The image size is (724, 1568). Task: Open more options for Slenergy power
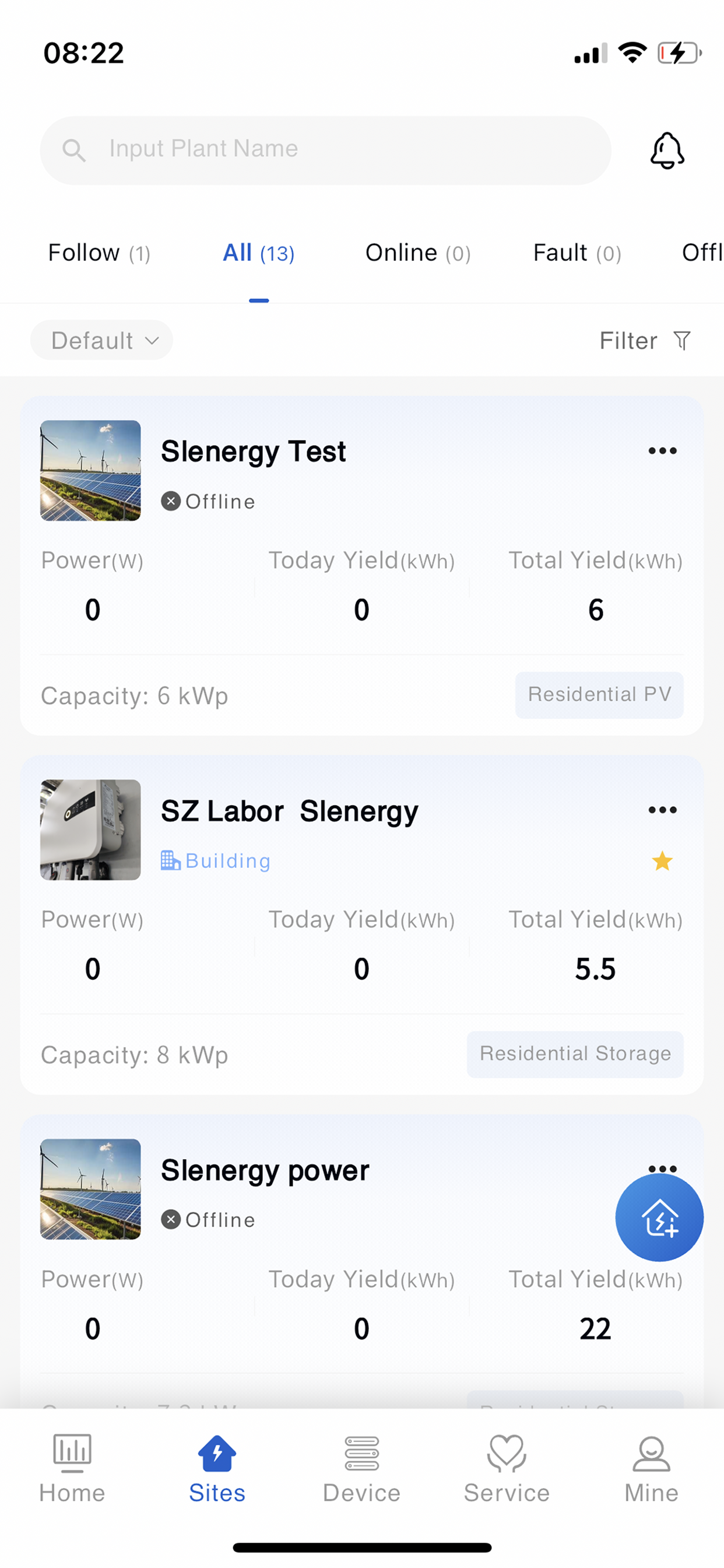[x=662, y=1168]
